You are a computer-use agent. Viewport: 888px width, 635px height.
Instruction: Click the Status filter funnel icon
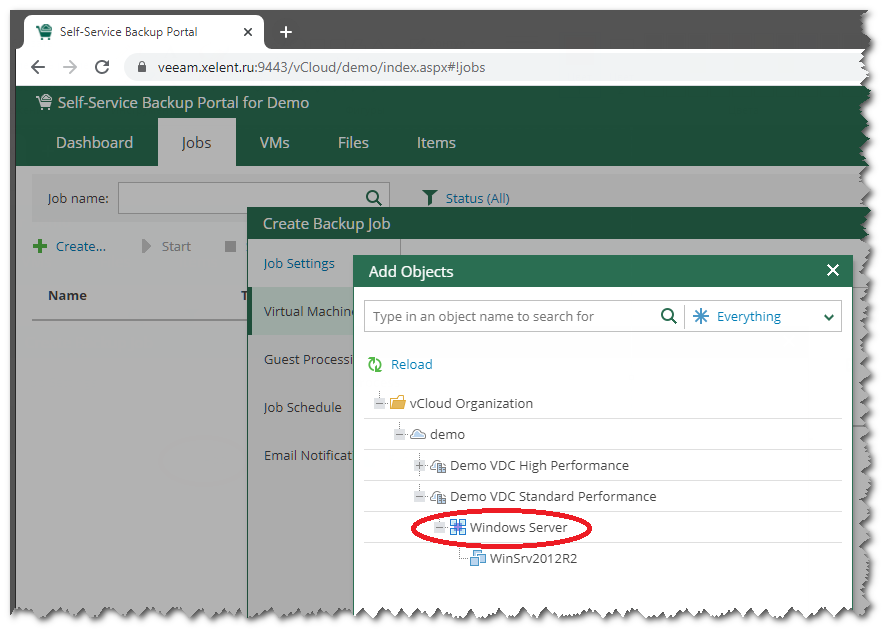coord(429,198)
